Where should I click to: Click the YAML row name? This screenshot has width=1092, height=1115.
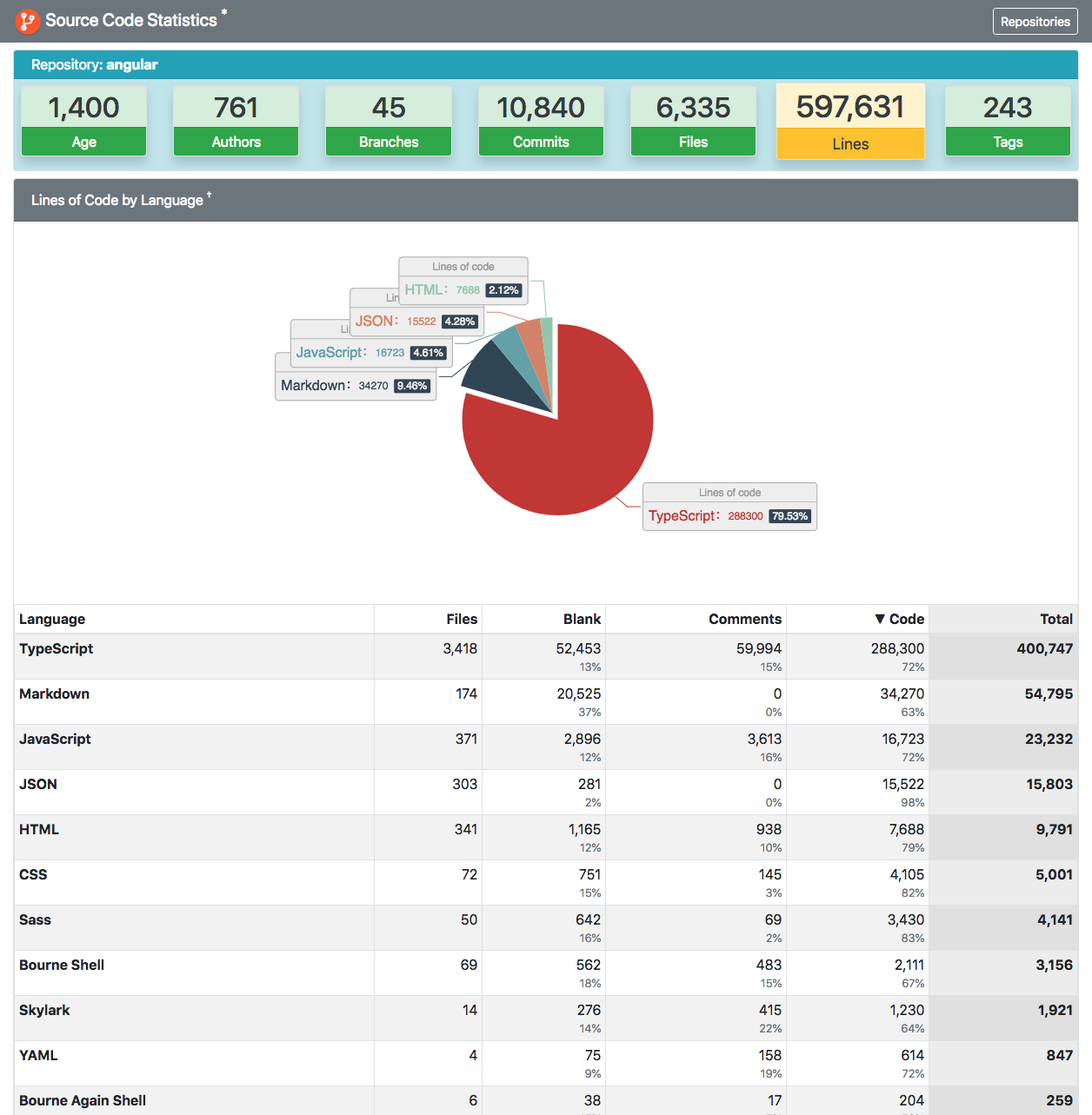click(x=38, y=1055)
